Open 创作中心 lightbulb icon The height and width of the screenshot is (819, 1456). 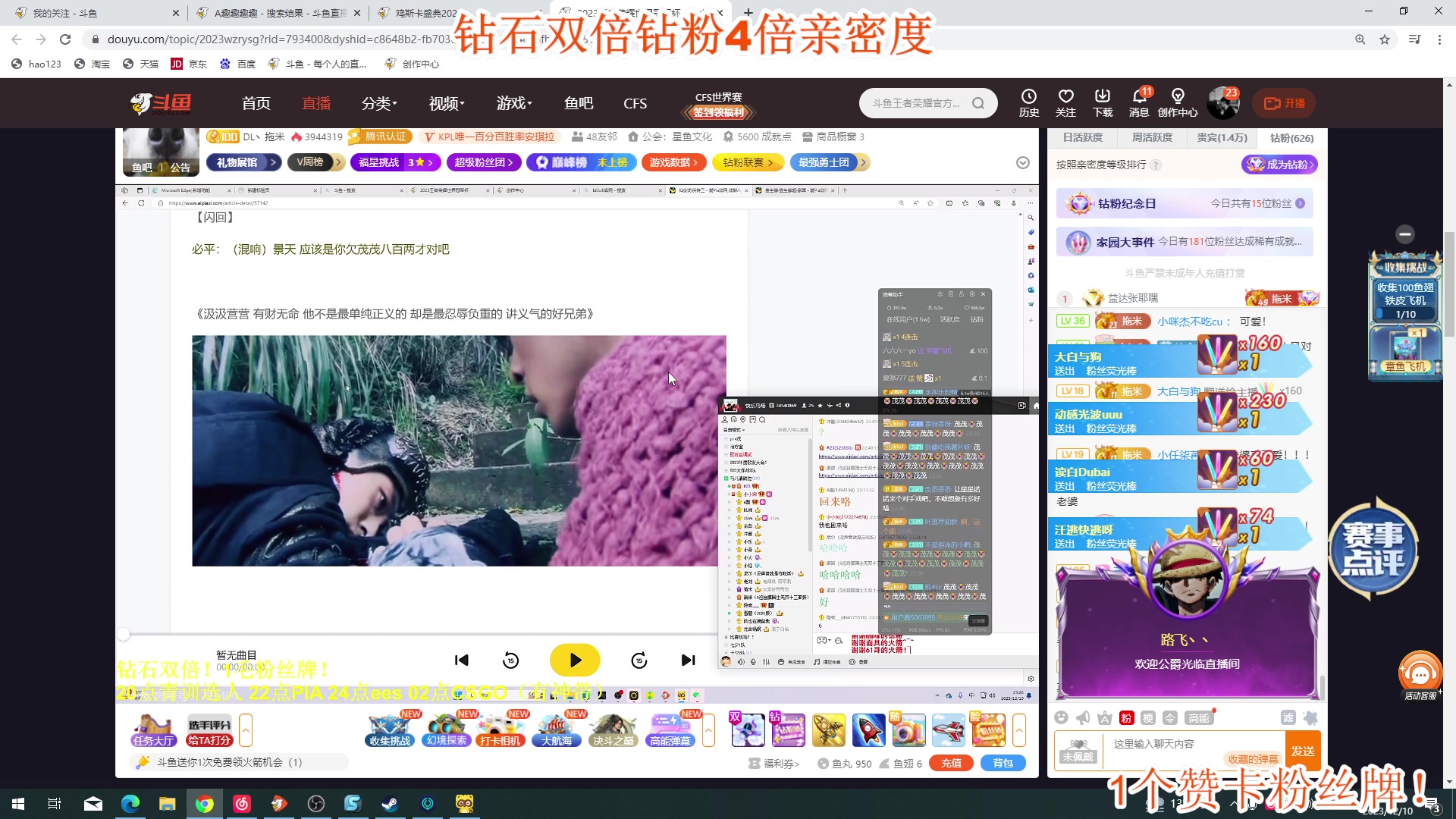tap(1178, 103)
